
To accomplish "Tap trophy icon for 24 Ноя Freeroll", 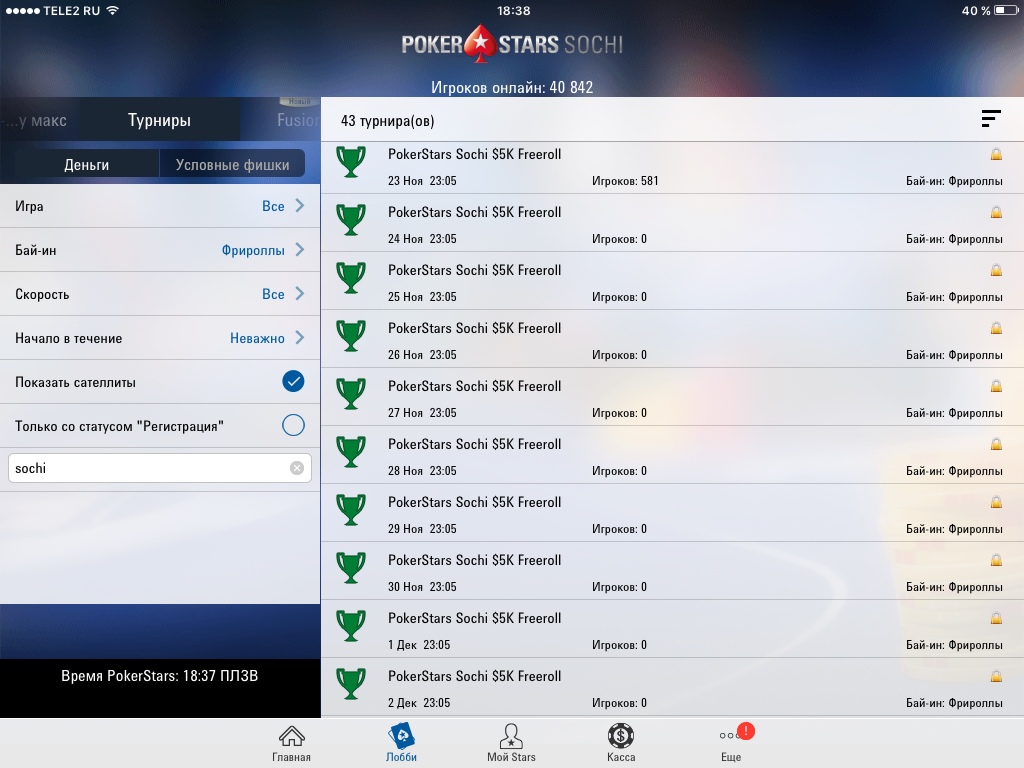I will (x=351, y=220).
